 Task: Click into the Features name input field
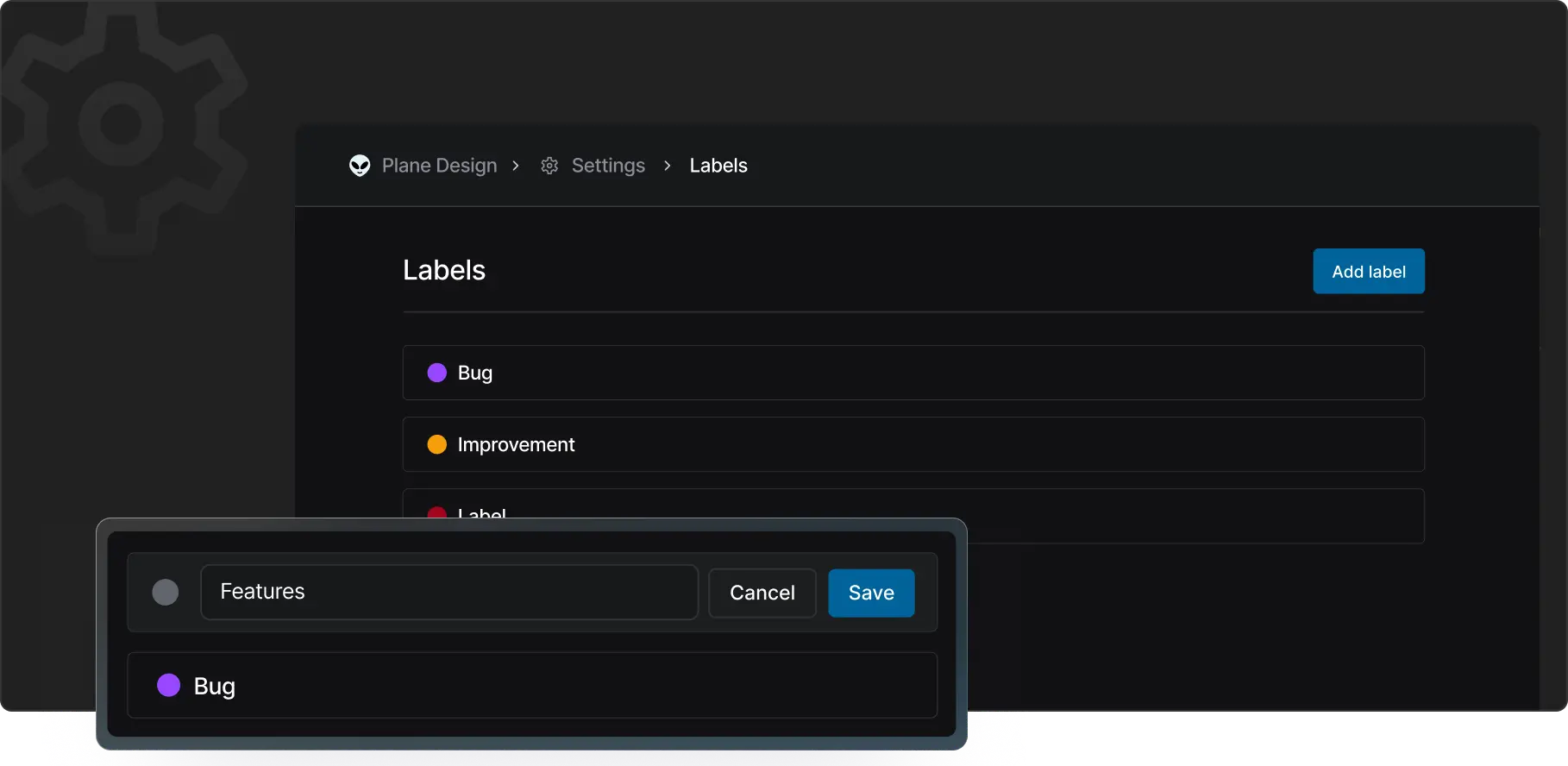[448, 592]
